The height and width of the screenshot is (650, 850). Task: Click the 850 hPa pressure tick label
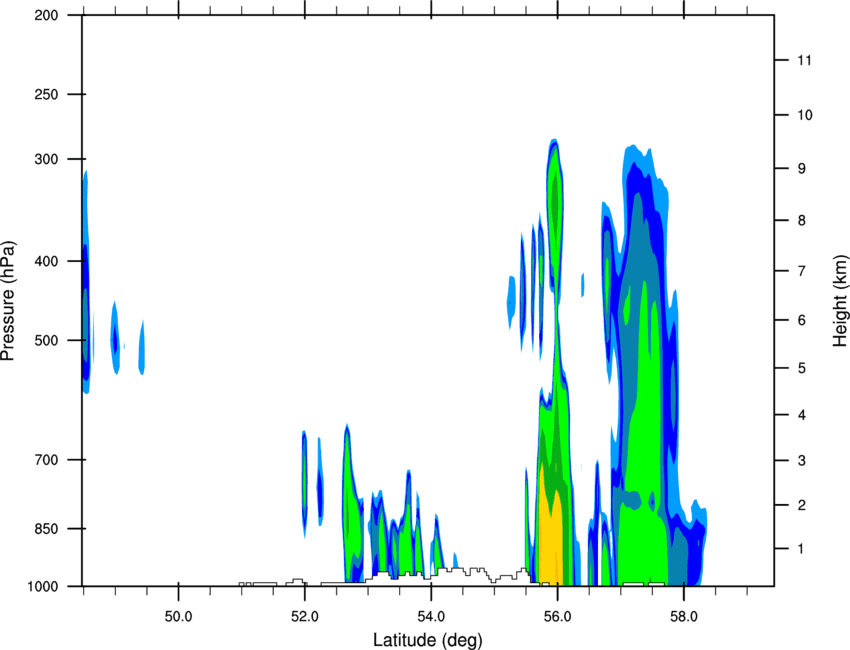pyautogui.click(x=46, y=529)
